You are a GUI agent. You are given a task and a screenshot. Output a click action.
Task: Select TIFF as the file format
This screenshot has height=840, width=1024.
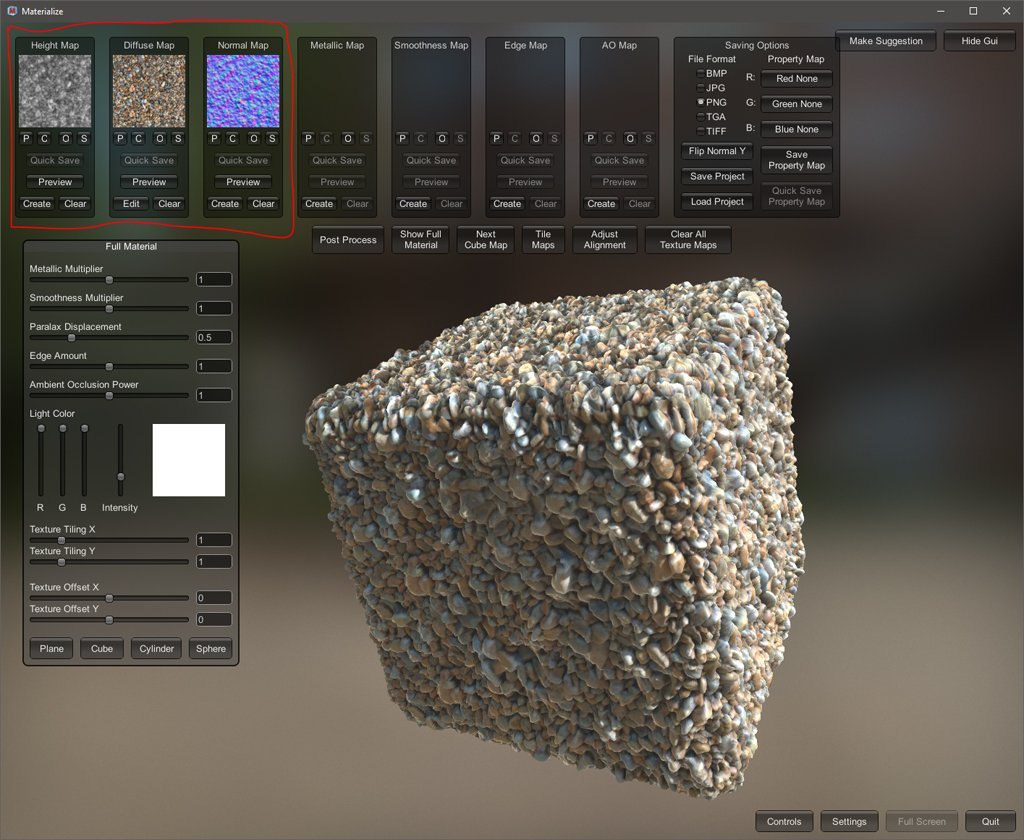(700, 131)
